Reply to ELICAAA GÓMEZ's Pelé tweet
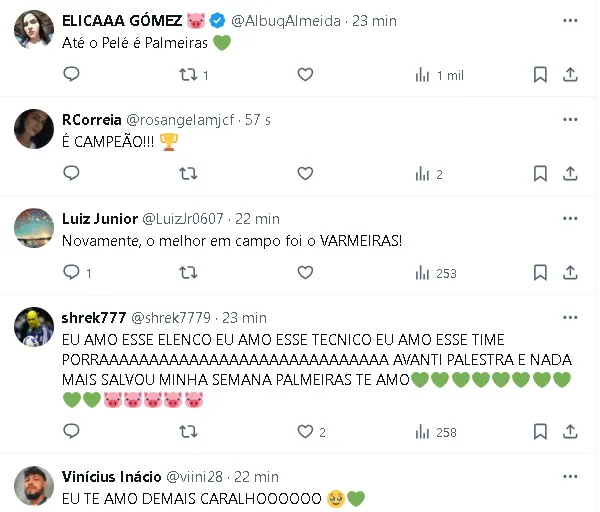This screenshot has width=600, height=512. [x=71, y=75]
